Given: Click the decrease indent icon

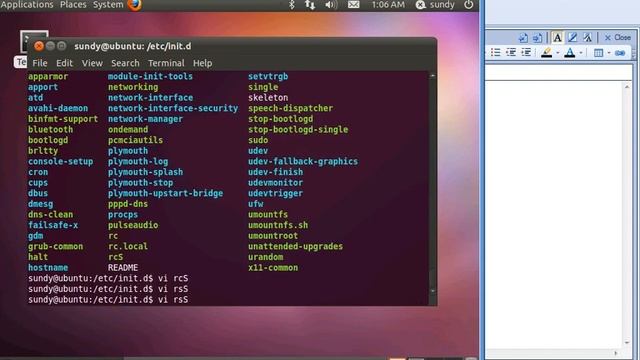Looking at the screenshot, I should tap(511, 52).
